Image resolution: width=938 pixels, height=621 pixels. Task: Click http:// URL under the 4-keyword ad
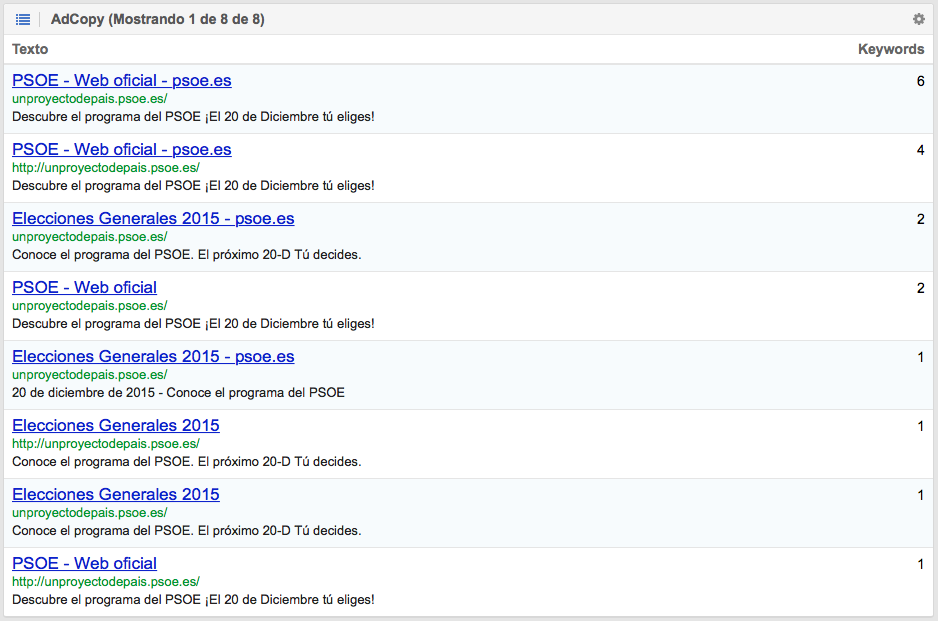tap(105, 168)
